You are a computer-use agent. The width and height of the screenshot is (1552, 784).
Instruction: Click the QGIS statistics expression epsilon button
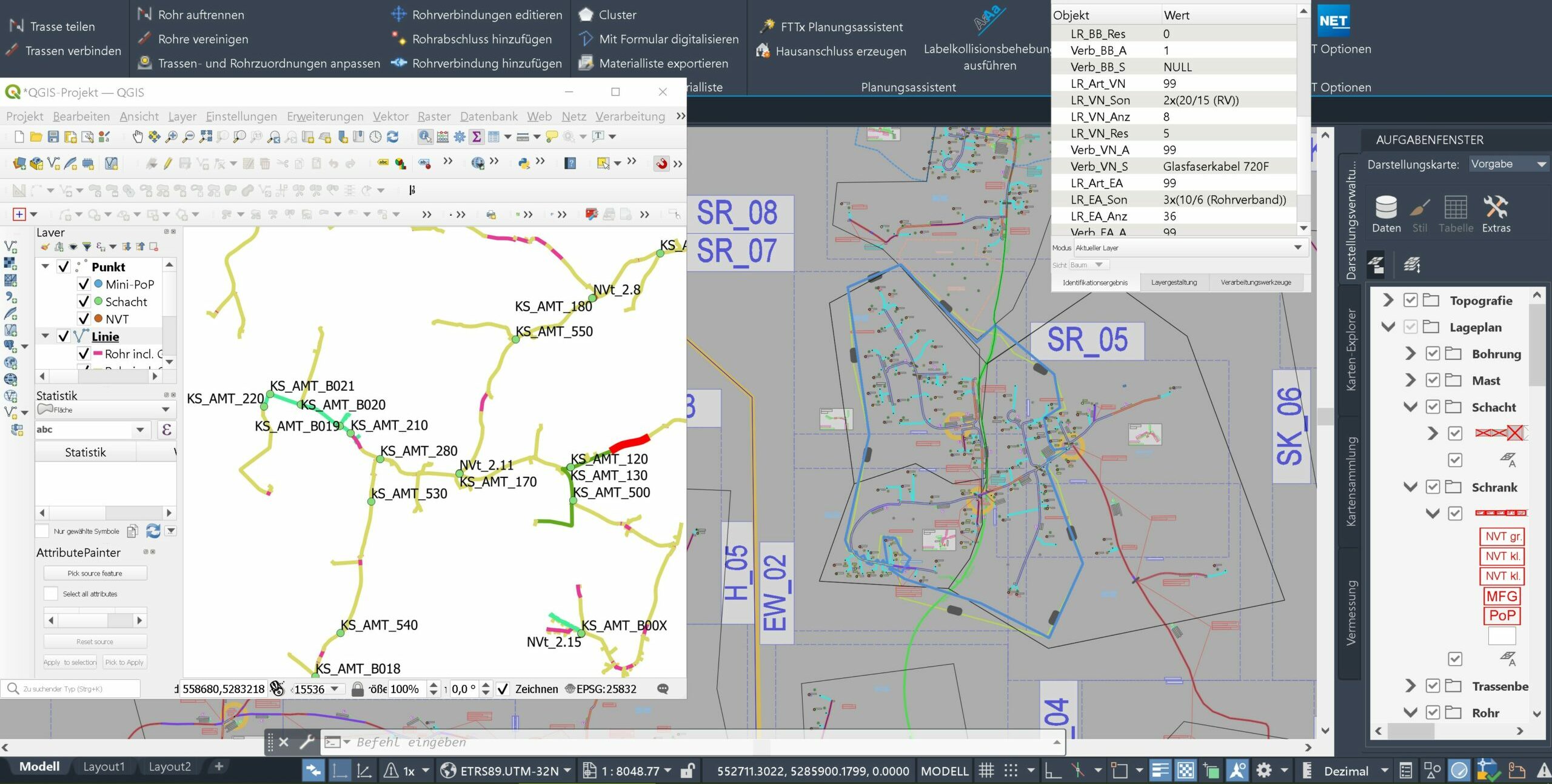167,430
